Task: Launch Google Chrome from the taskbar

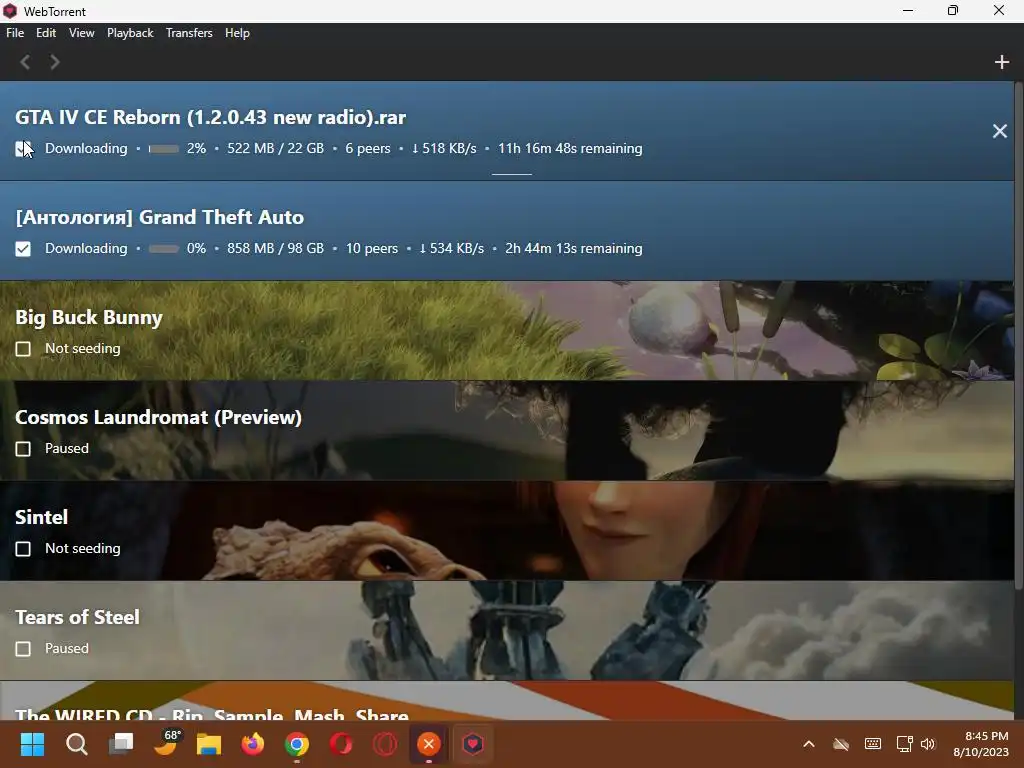Action: pos(297,744)
